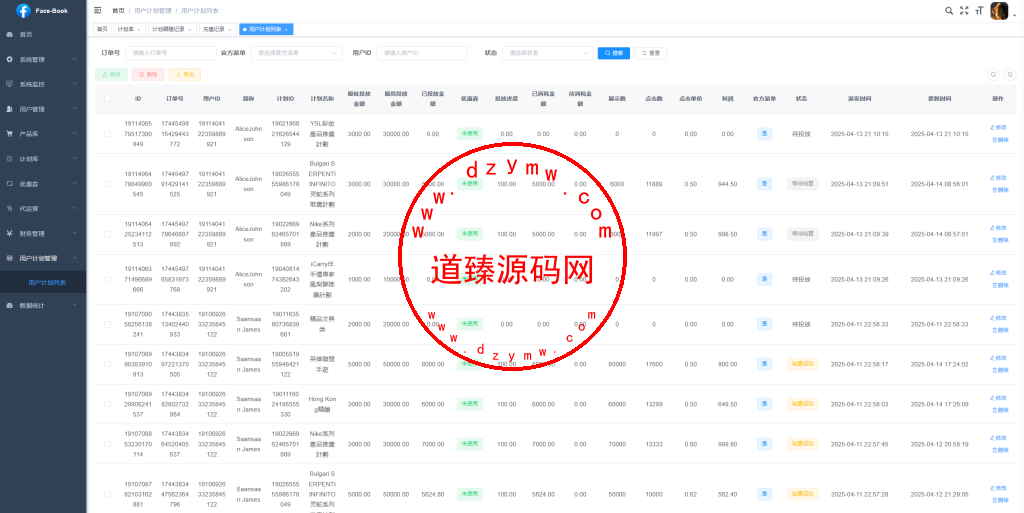Viewport: 1024px width, 513px height.
Task: Open the header search magnifier icon
Action: [949, 10]
